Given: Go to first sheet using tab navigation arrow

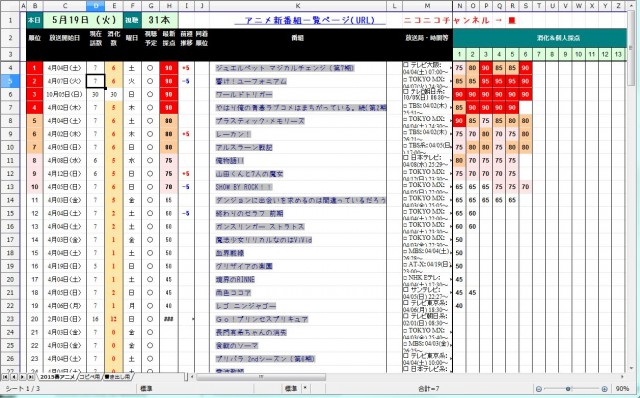Looking at the screenshot, I should point(6,376).
